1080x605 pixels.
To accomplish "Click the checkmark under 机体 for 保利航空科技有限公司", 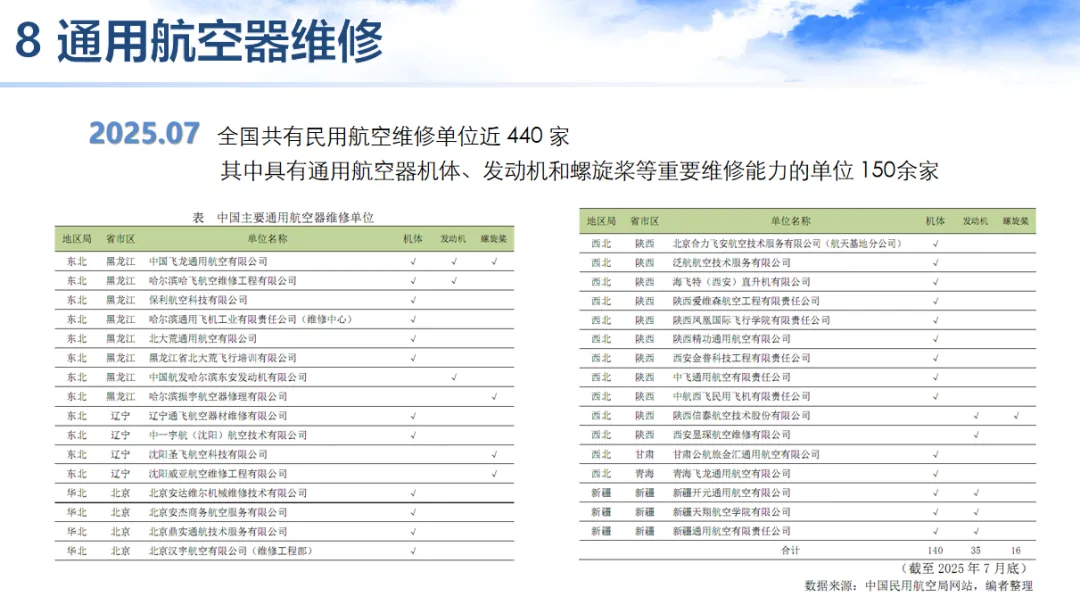I will pyautogui.click(x=413, y=299).
